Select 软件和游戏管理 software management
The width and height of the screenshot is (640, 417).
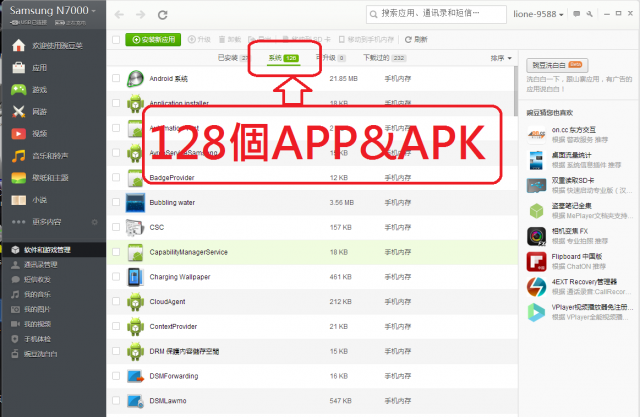pyautogui.click(x=53, y=250)
